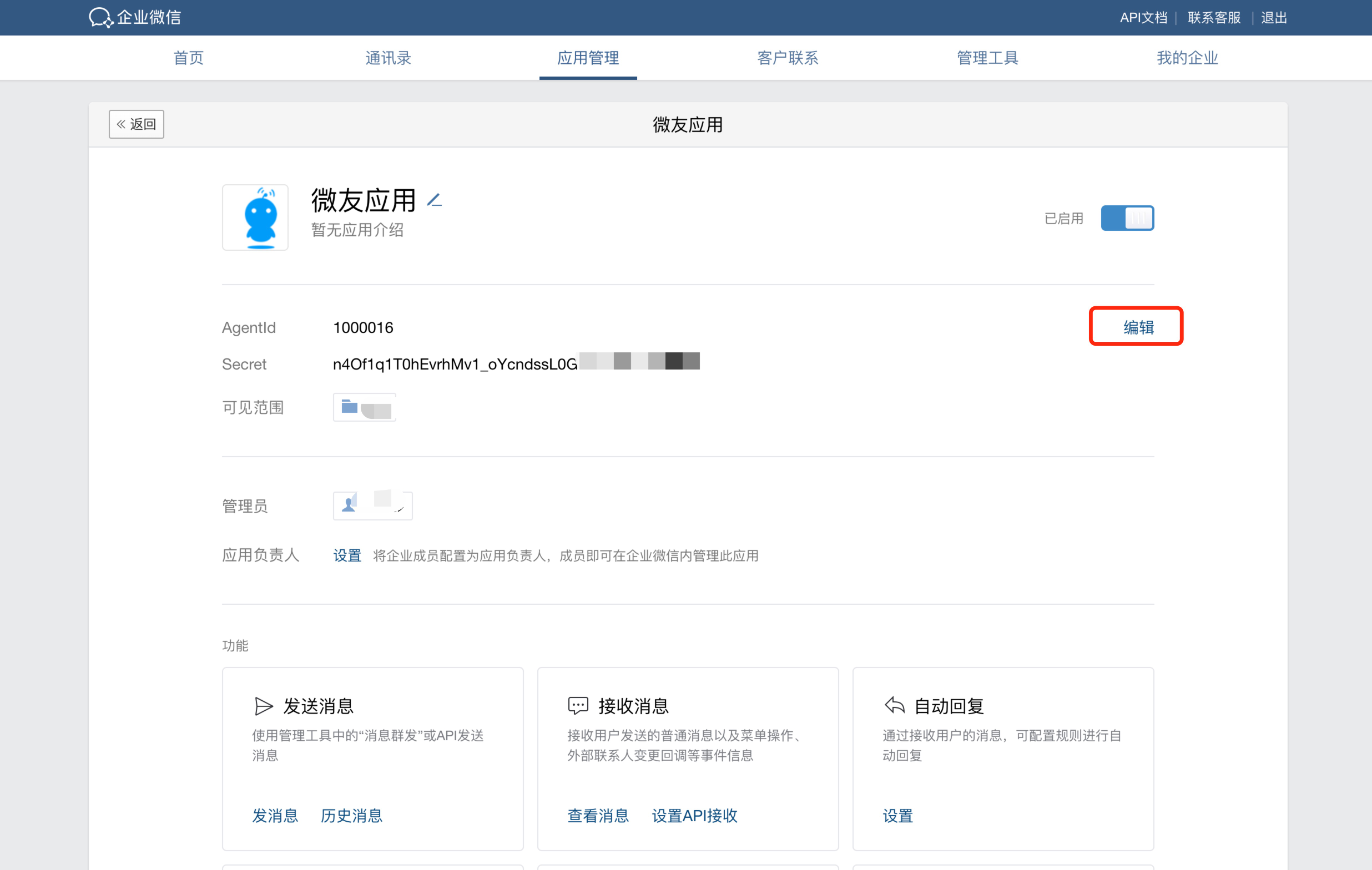Click 设置 next to 应用负责人

click(x=347, y=555)
